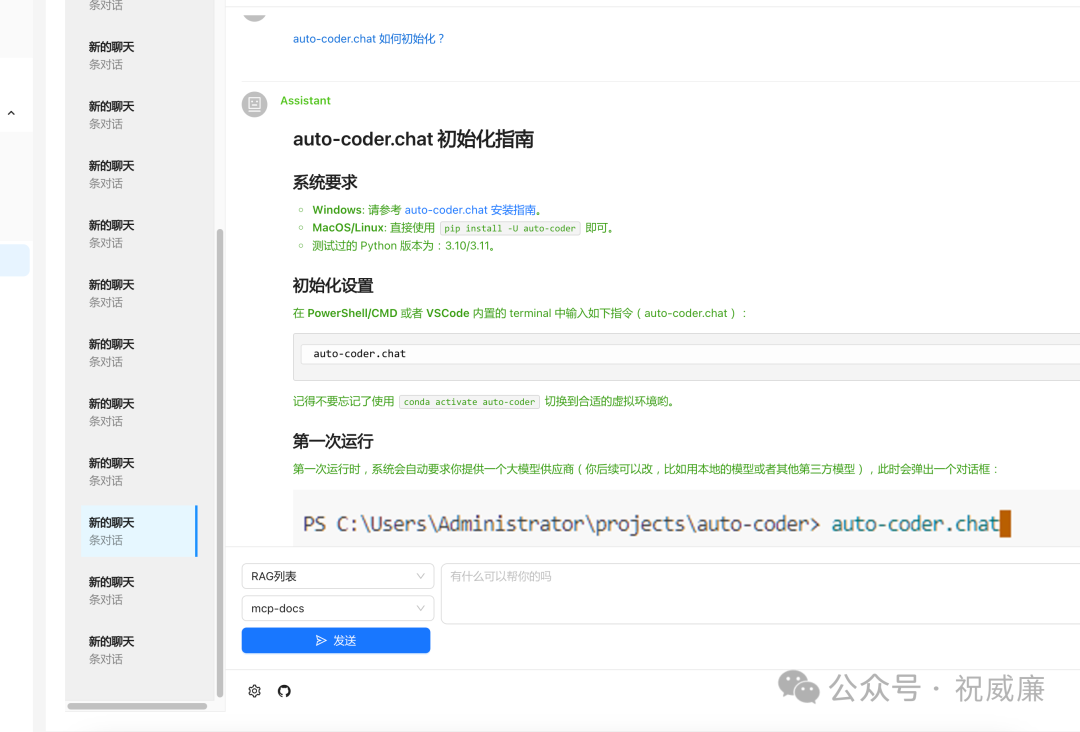This screenshot has height=732, width=1080.
Task: Click the heading auto-coder.chat 初始化指南
Action: coord(413,139)
